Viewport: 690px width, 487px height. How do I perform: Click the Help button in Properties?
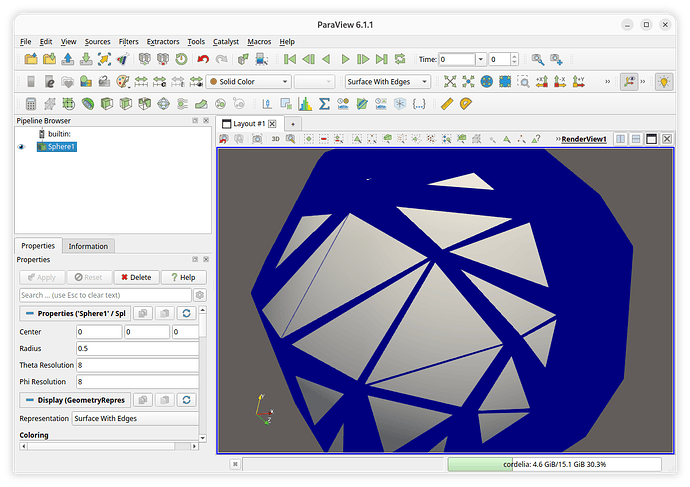pyautogui.click(x=184, y=277)
